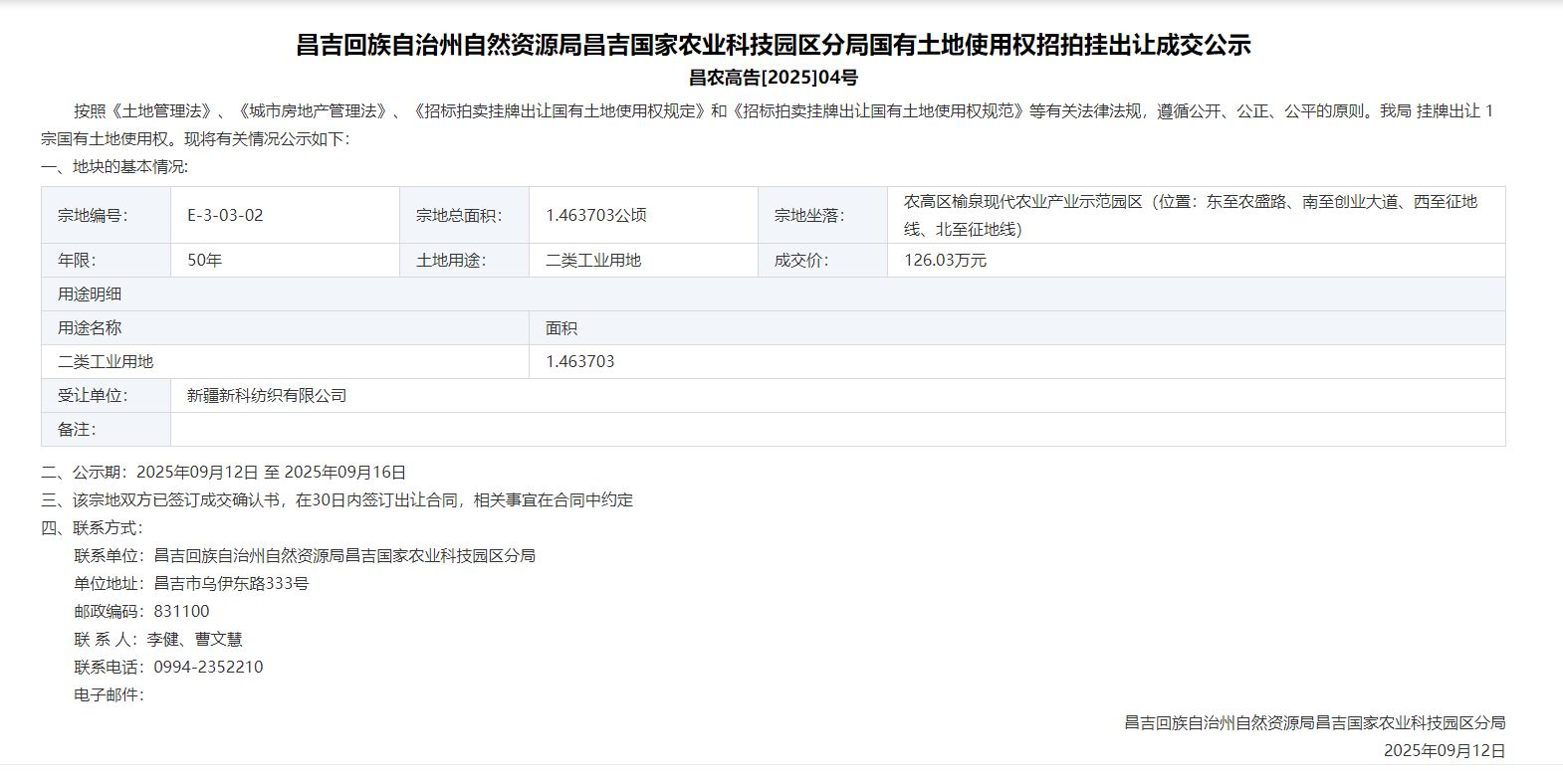Click the empty 备注 remarks cell

(836, 430)
